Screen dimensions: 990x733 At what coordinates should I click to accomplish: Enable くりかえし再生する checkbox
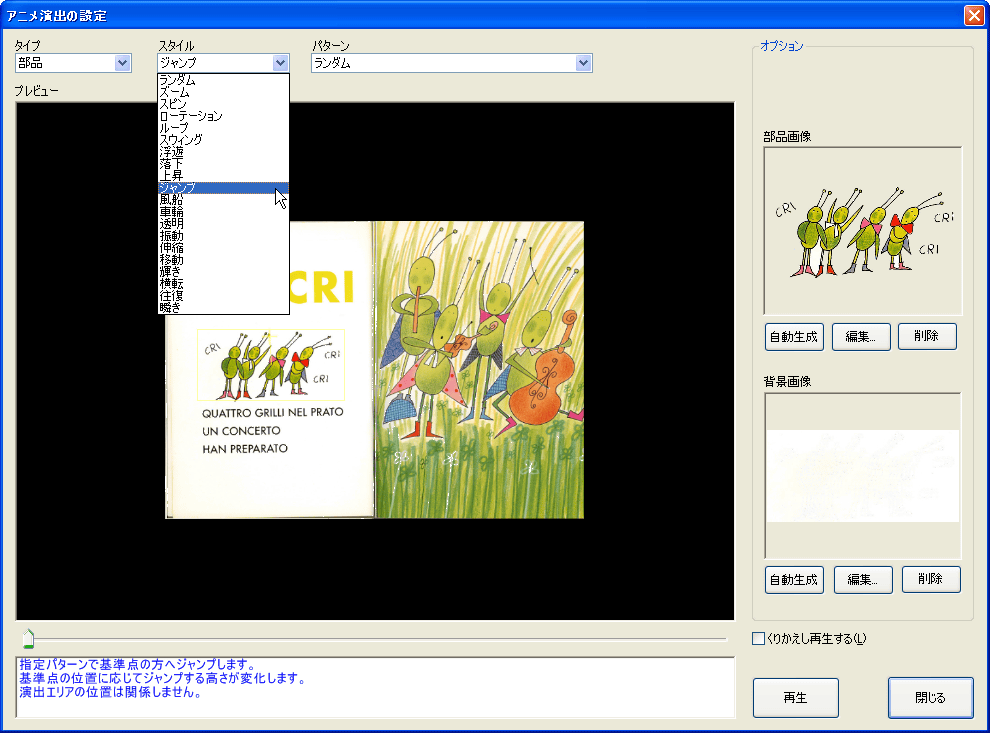click(758, 639)
